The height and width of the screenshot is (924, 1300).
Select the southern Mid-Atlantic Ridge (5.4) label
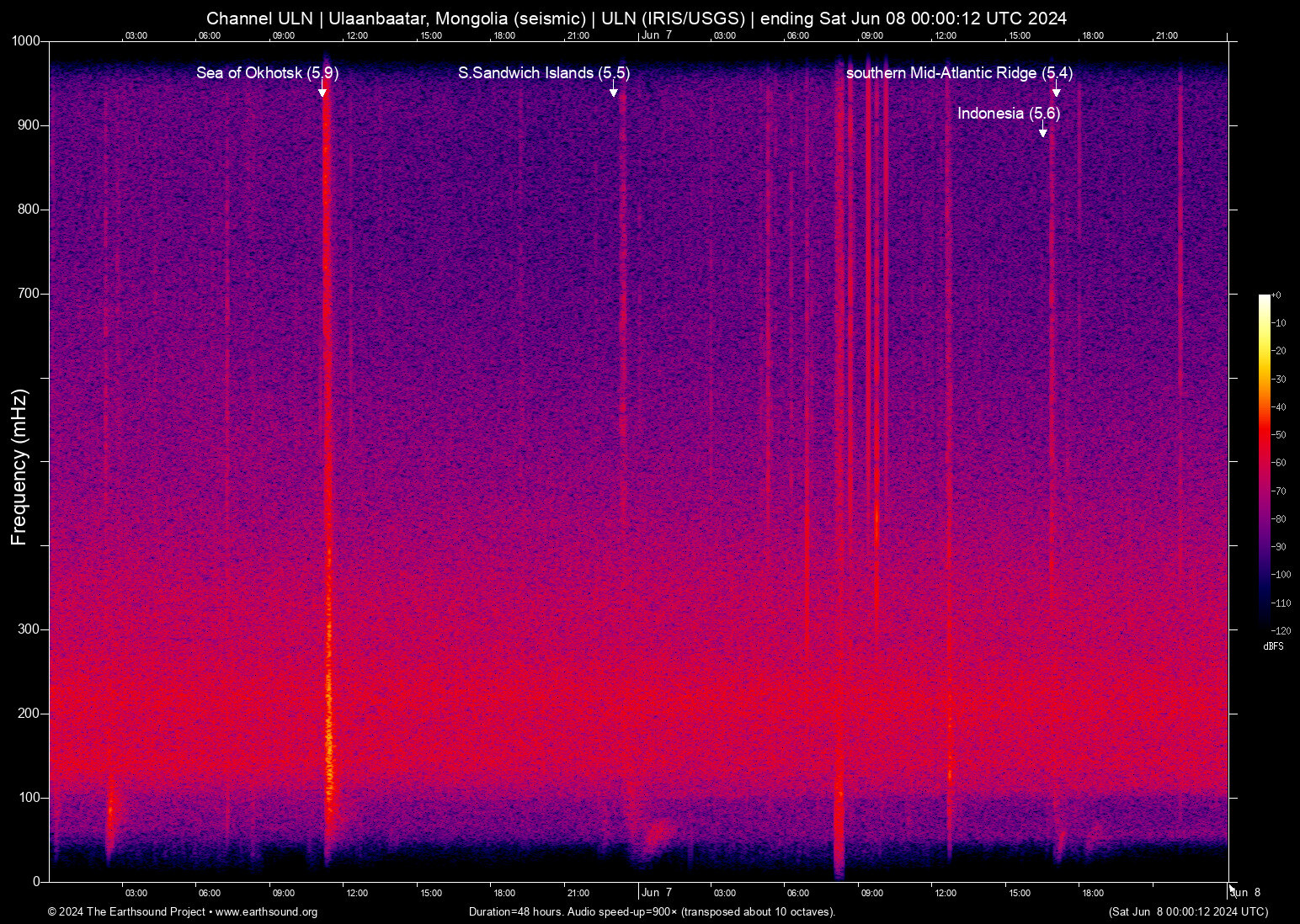point(958,73)
